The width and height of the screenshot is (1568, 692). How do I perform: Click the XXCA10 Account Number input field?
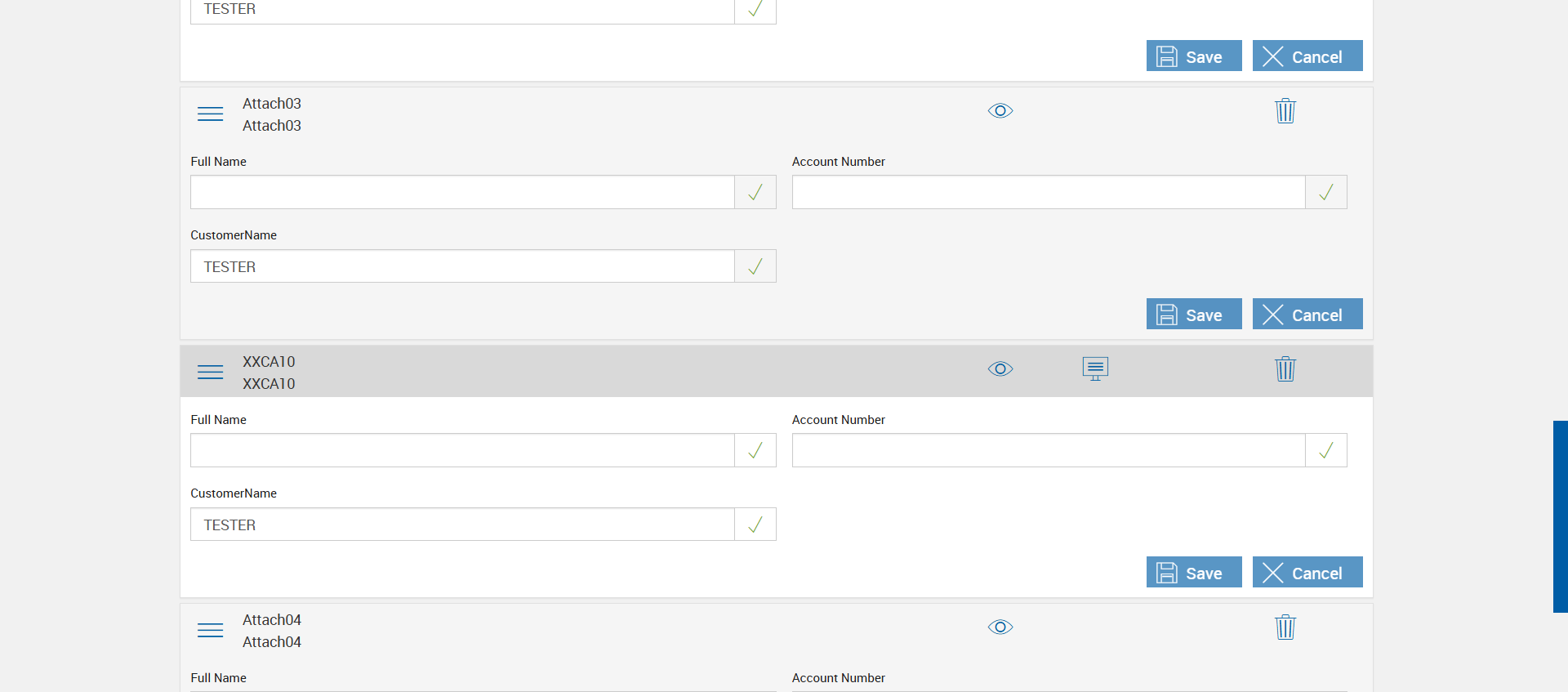1049,451
